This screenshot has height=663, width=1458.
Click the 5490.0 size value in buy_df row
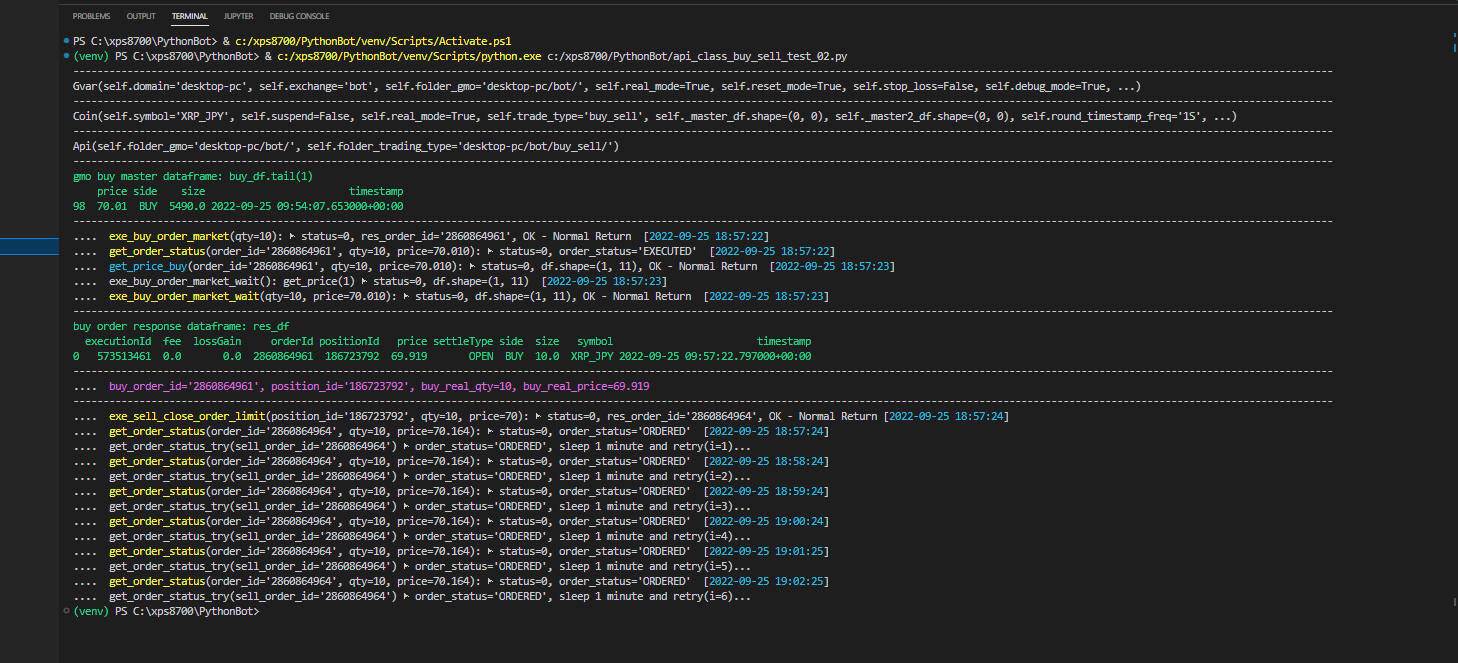[x=187, y=206]
